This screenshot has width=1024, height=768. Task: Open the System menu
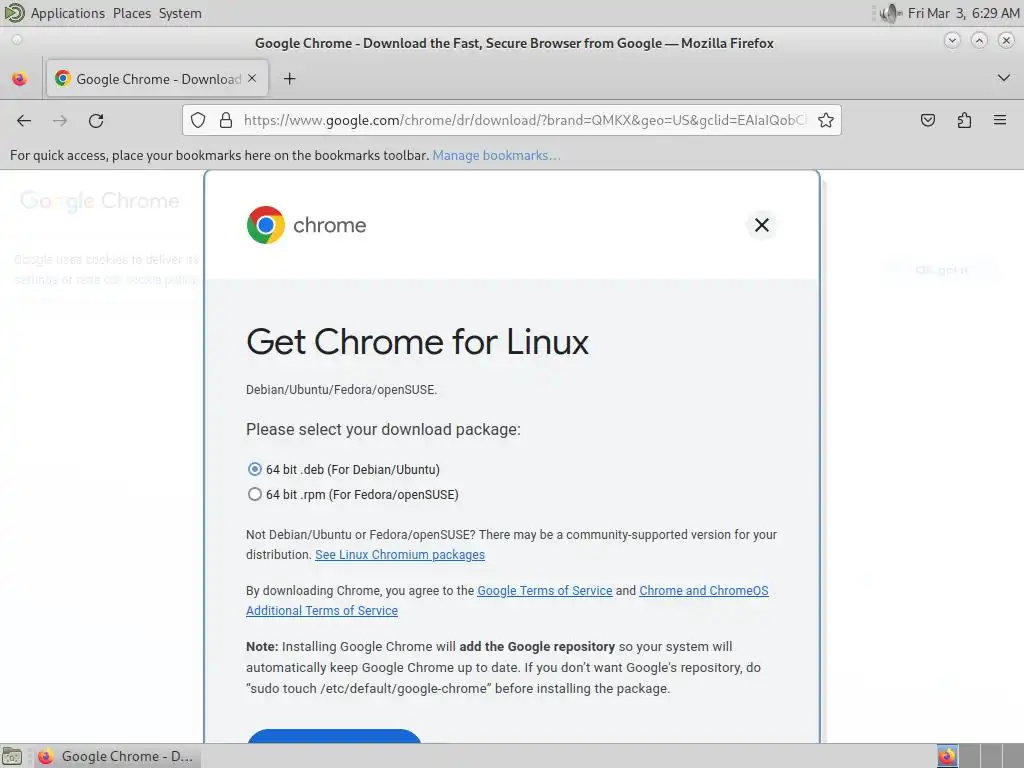pos(180,13)
